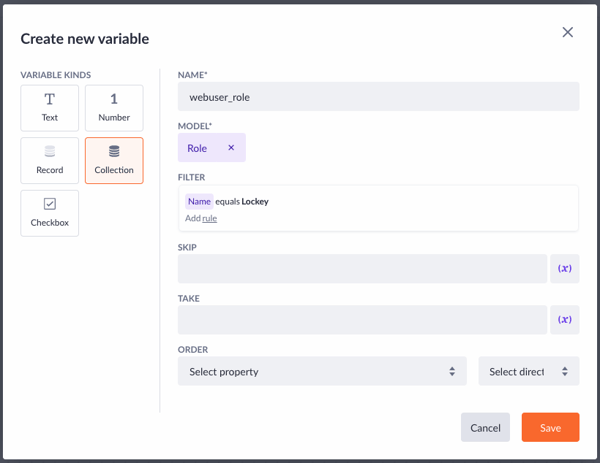This screenshot has width=600, height=463.
Task: Close the Create new variable dialog
Action: tap(567, 32)
